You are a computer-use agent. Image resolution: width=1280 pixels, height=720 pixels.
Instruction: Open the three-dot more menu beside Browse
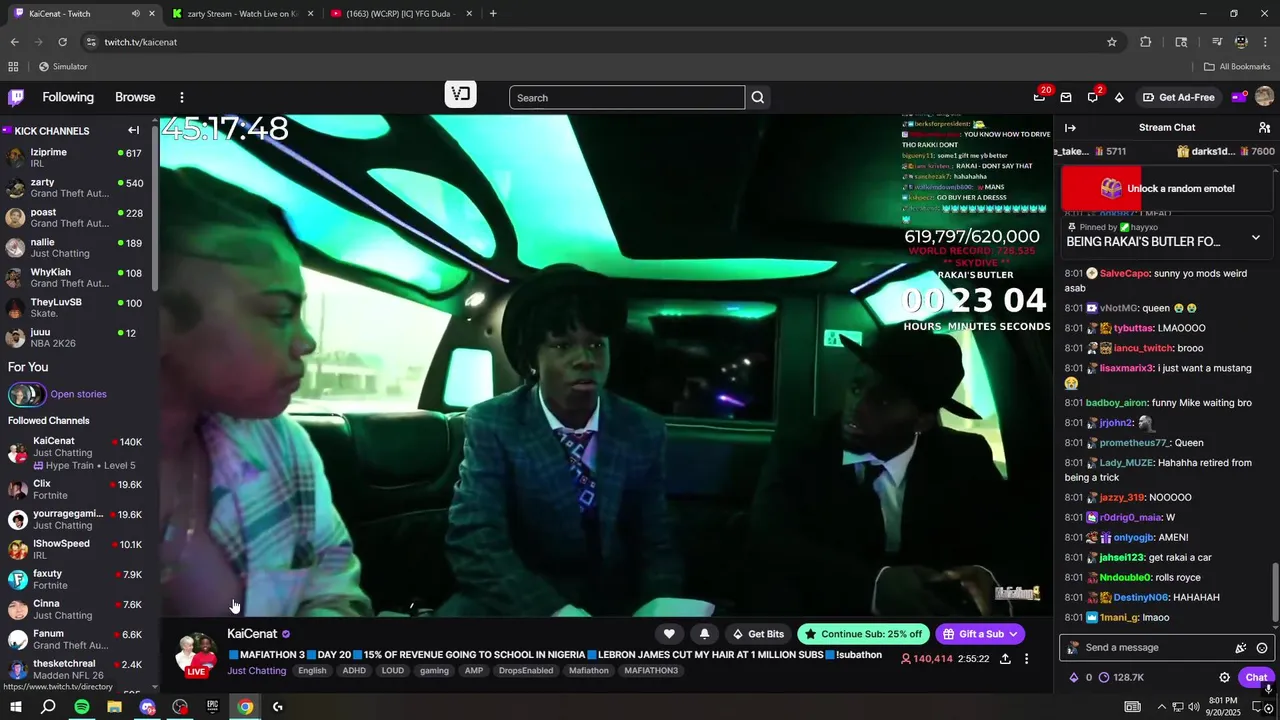(x=182, y=97)
